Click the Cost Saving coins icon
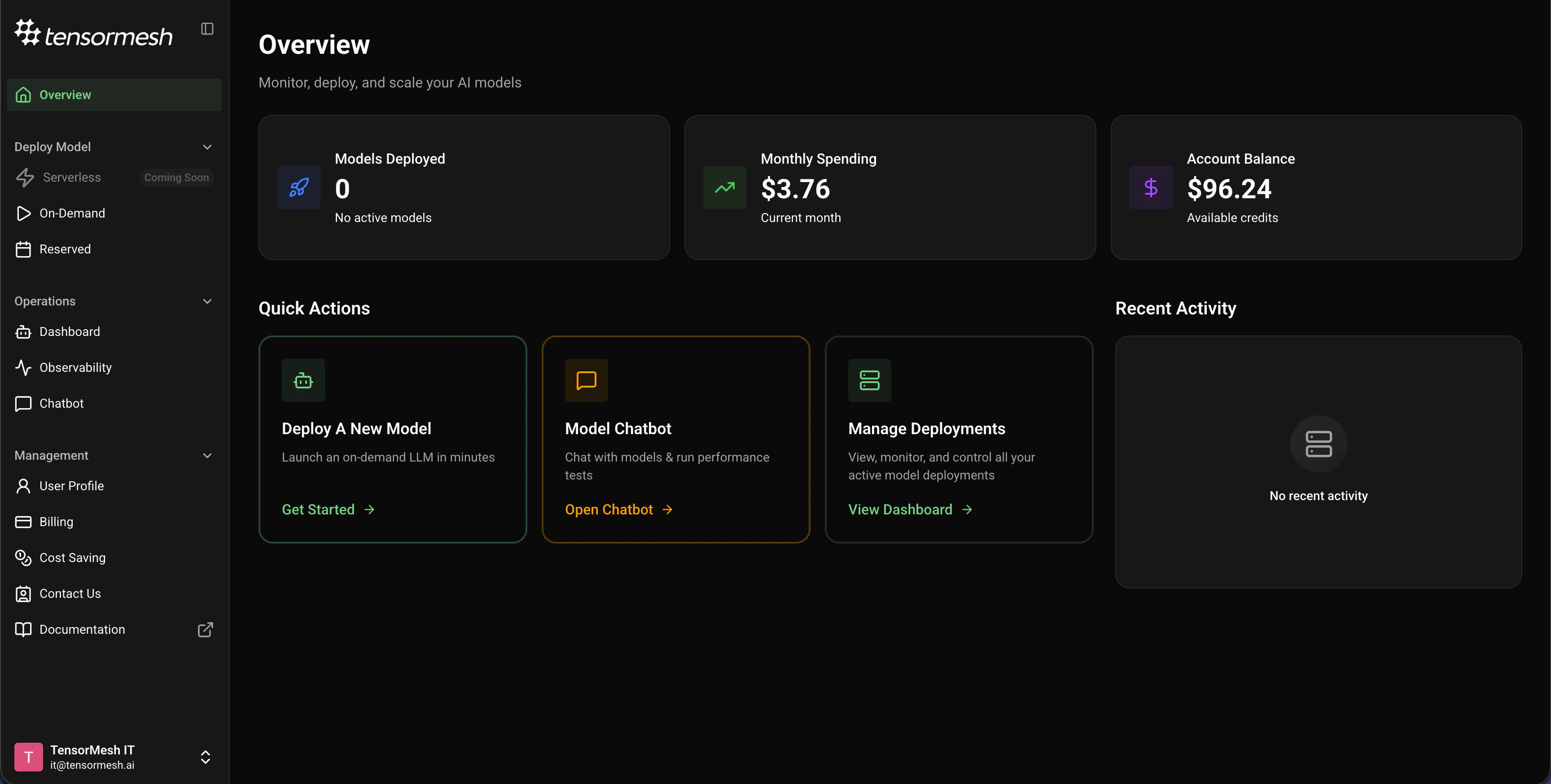Screen dimensions: 1551x784 (23, 558)
